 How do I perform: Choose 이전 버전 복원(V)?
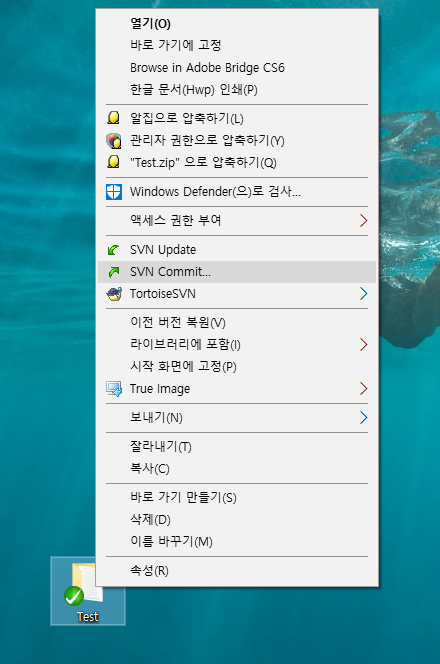tap(237, 323)
